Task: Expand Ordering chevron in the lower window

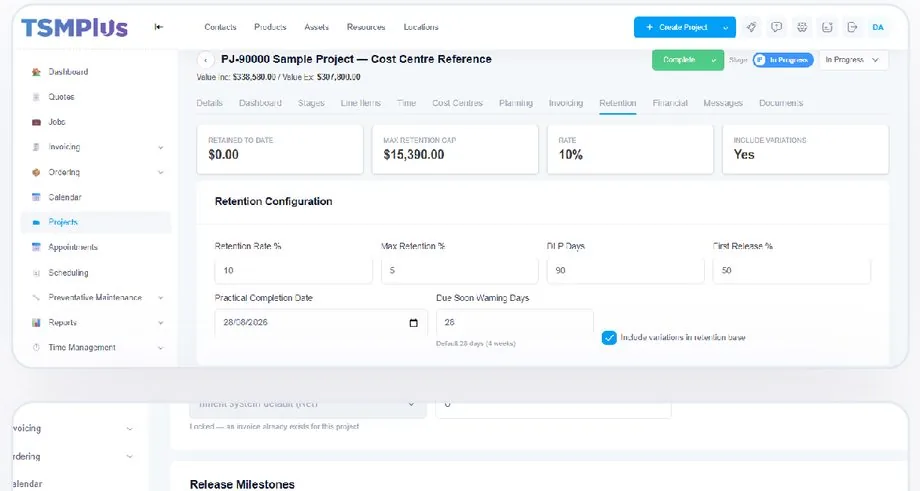Action: (x=130, y=456)
